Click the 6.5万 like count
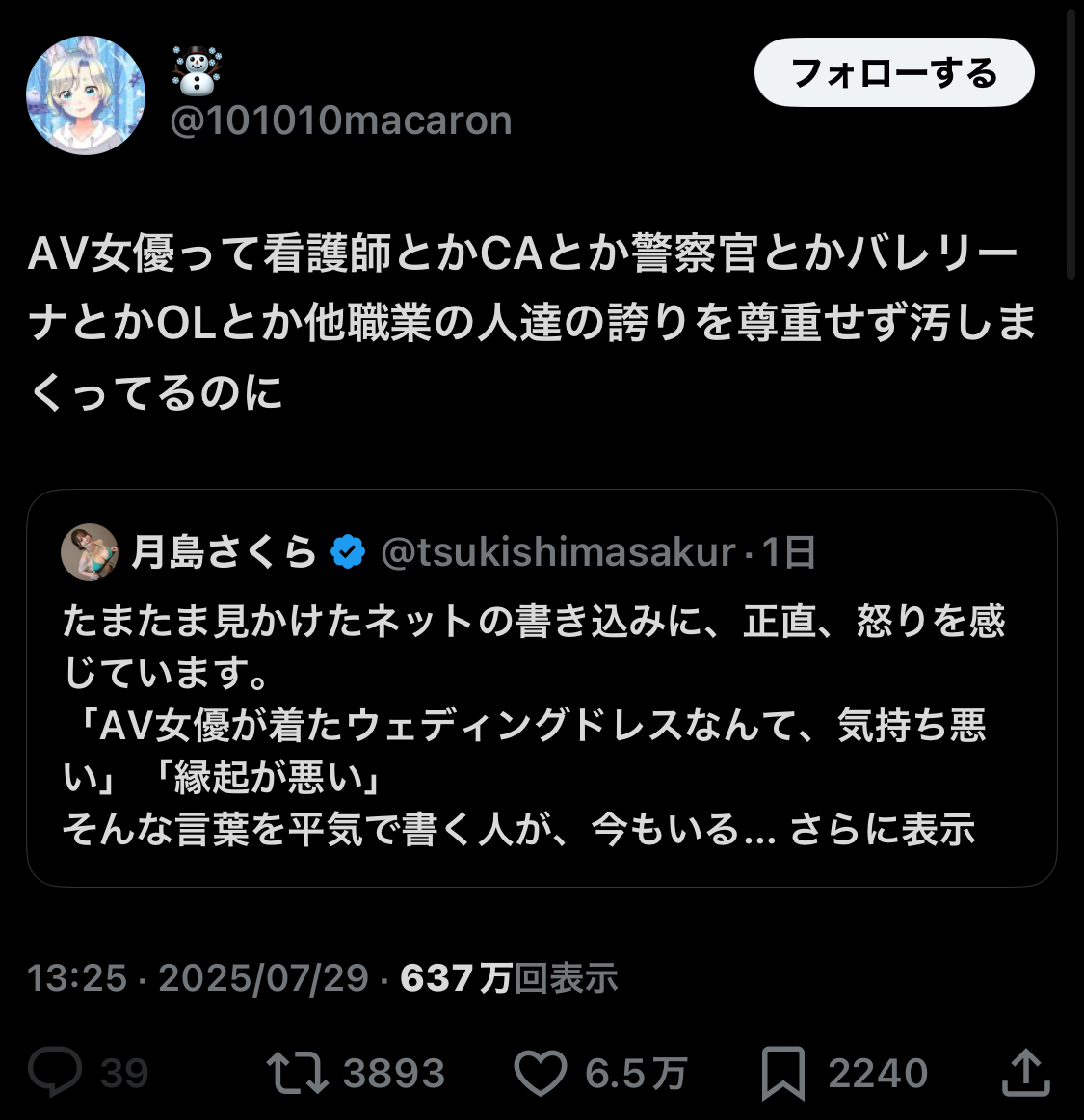This screenshot has width=1084, height=1120. (x=636, y=1073)
